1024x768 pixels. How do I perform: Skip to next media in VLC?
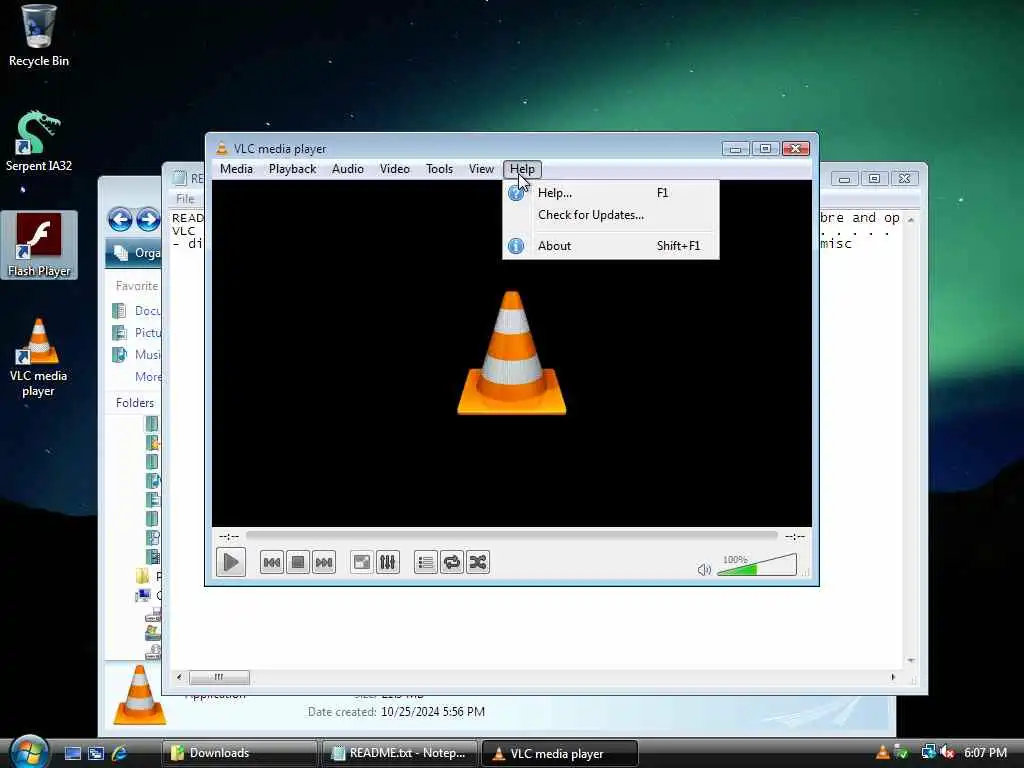(324, 562)
